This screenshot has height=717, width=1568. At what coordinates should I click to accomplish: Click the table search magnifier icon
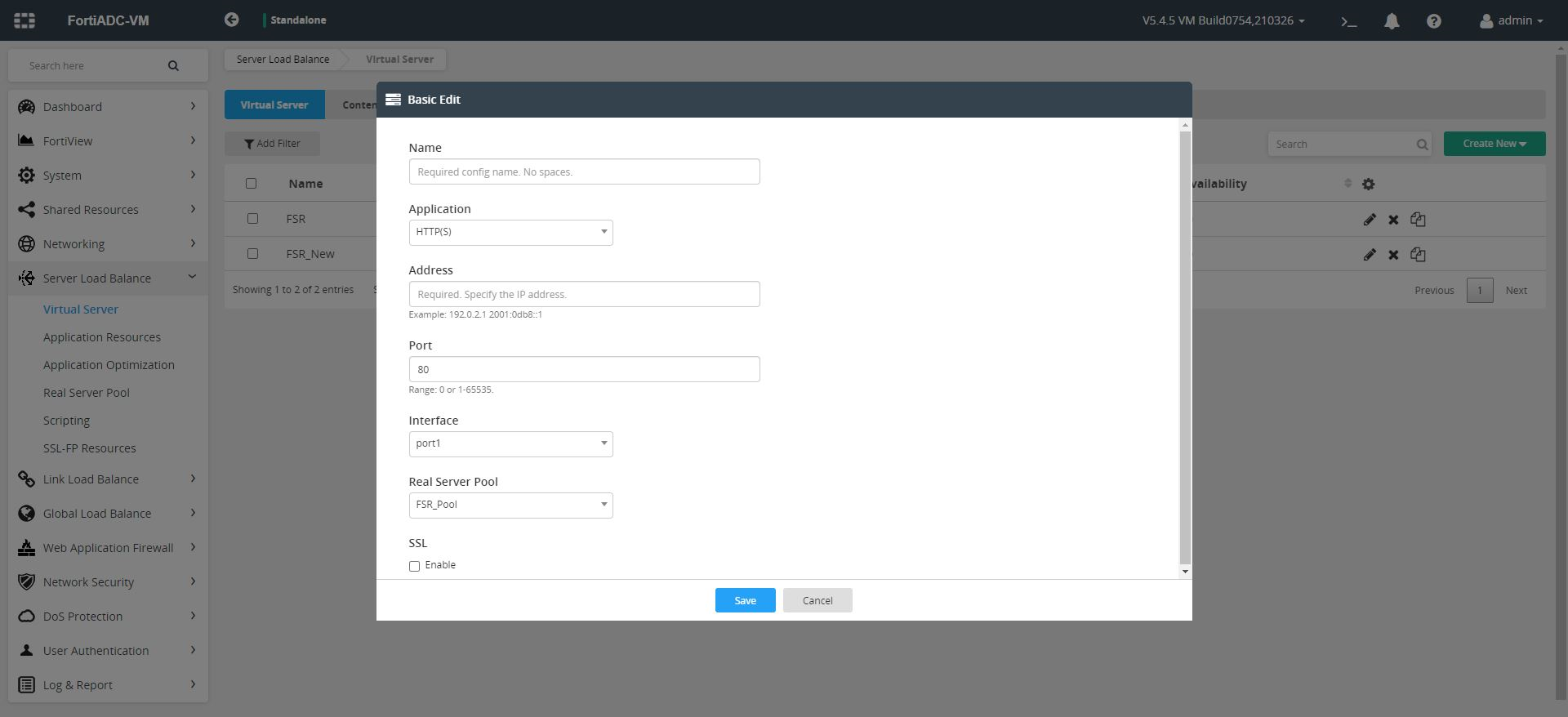coord(1422,145)
